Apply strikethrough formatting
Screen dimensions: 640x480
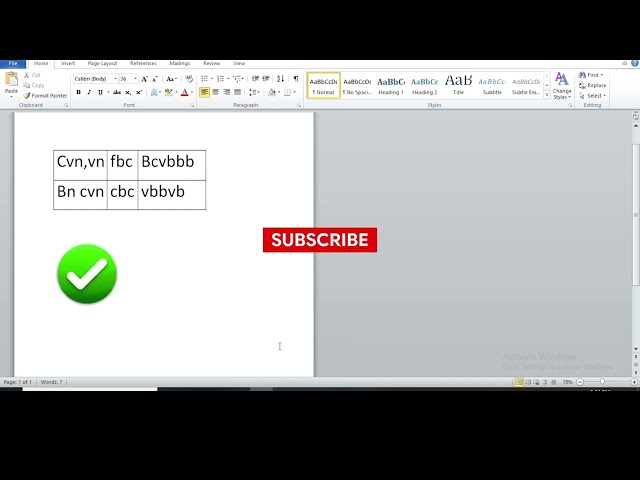click(117, 92)
